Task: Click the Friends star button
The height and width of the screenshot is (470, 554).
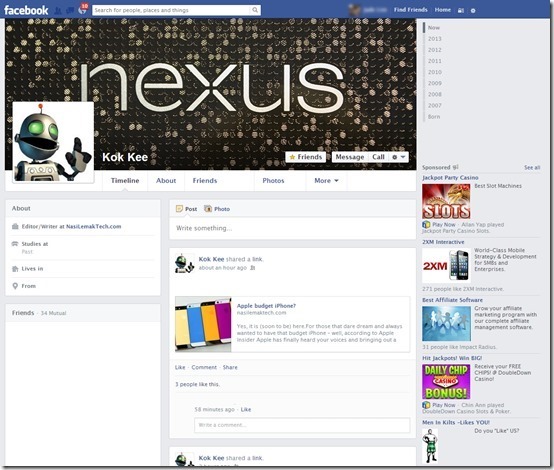Action: (306, 157)
